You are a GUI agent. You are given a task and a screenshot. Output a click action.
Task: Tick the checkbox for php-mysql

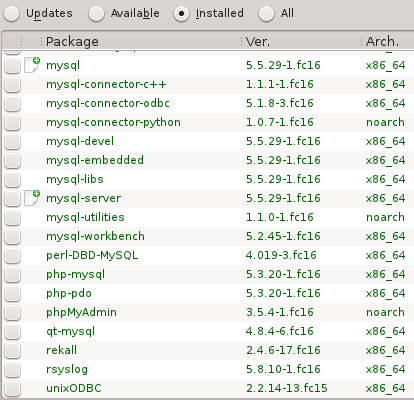[13, 274]
